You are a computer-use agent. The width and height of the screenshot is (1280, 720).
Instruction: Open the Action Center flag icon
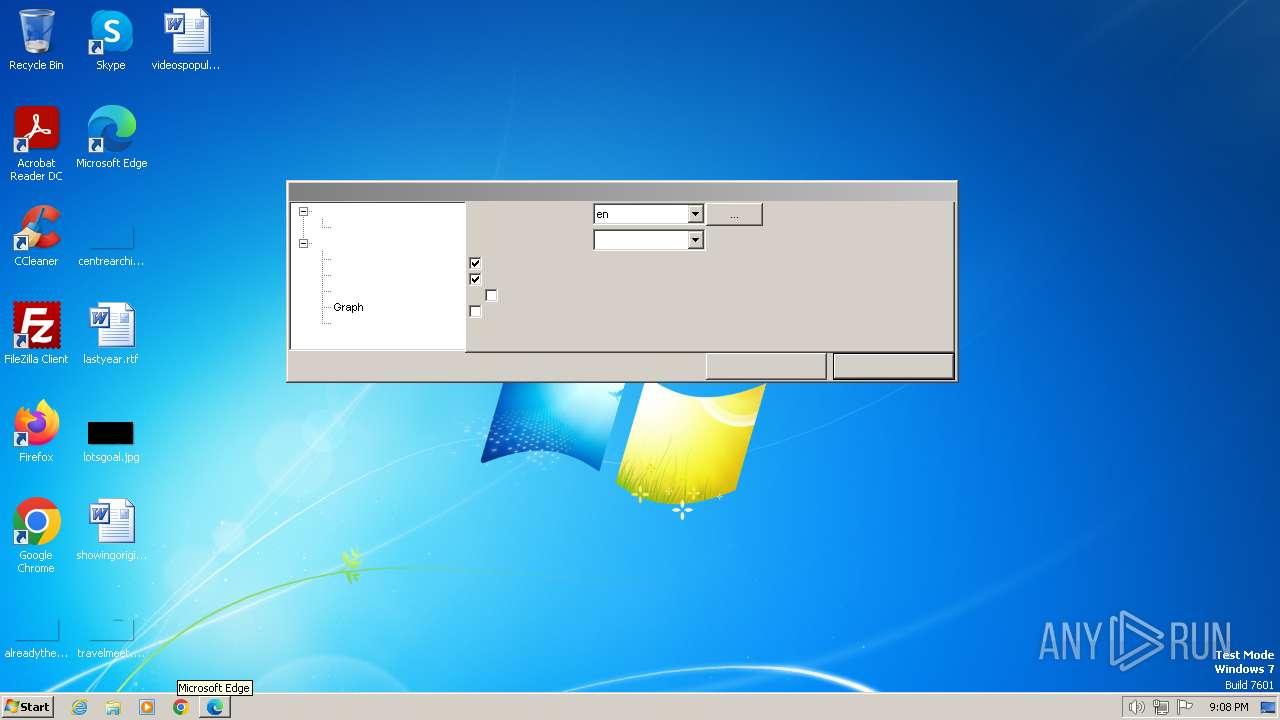point(1185,707)
